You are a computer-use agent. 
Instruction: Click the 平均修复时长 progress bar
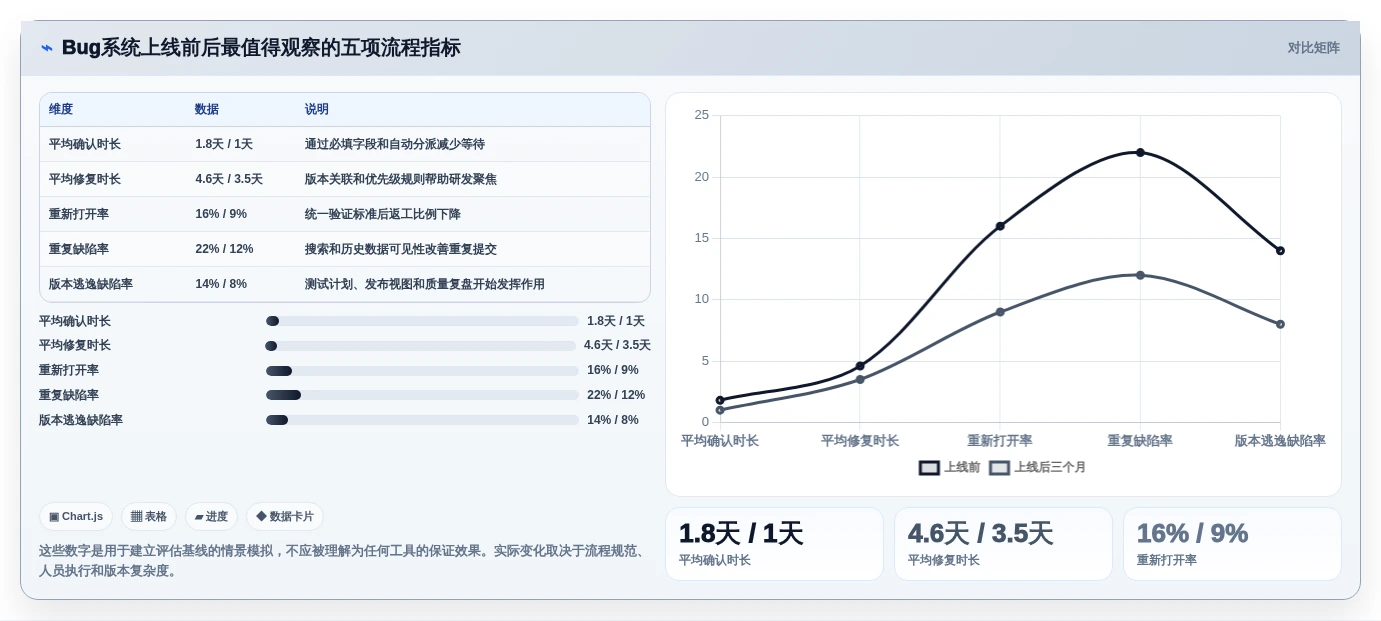coord(421,346)
